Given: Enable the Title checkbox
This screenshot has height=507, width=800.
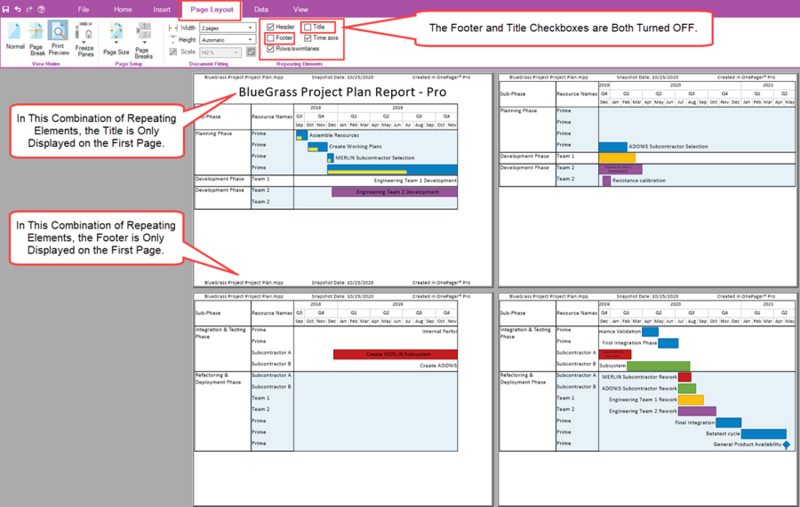Looking at the screenshot, I should [x=308, y=27].
